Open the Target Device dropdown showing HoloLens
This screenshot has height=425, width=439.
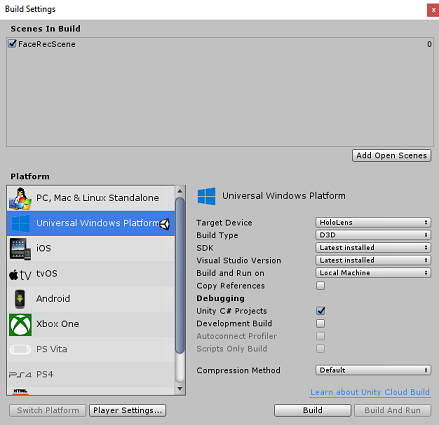pos(373,222)
